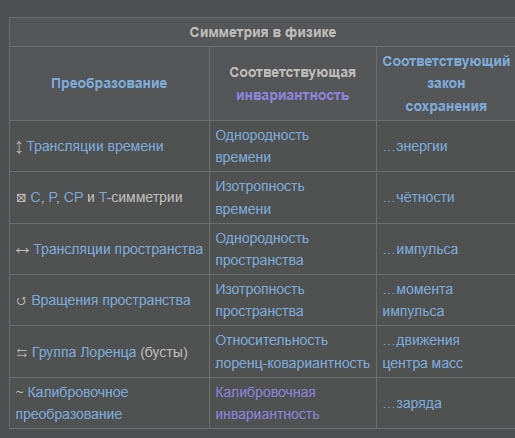Screen dimensions: 515x438
Task: Open the purple инвариантность header link
Action: point(293,96)
